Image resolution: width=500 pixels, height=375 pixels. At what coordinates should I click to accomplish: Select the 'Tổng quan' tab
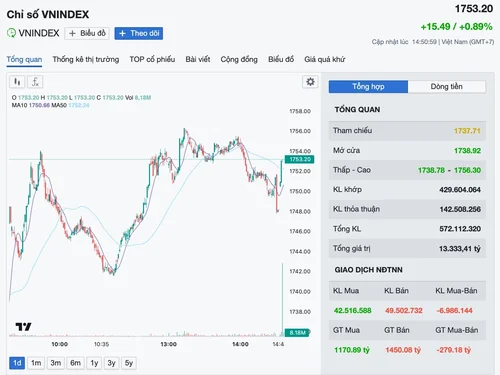click(24, 59)
